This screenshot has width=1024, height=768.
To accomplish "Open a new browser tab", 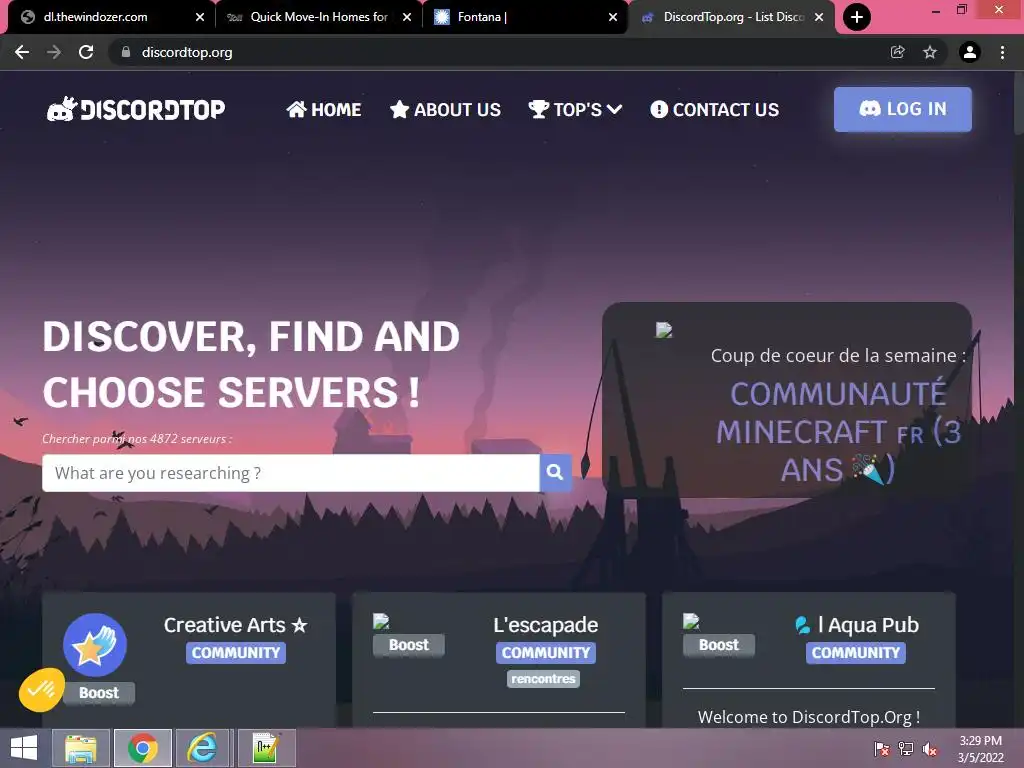I will 857,17.
